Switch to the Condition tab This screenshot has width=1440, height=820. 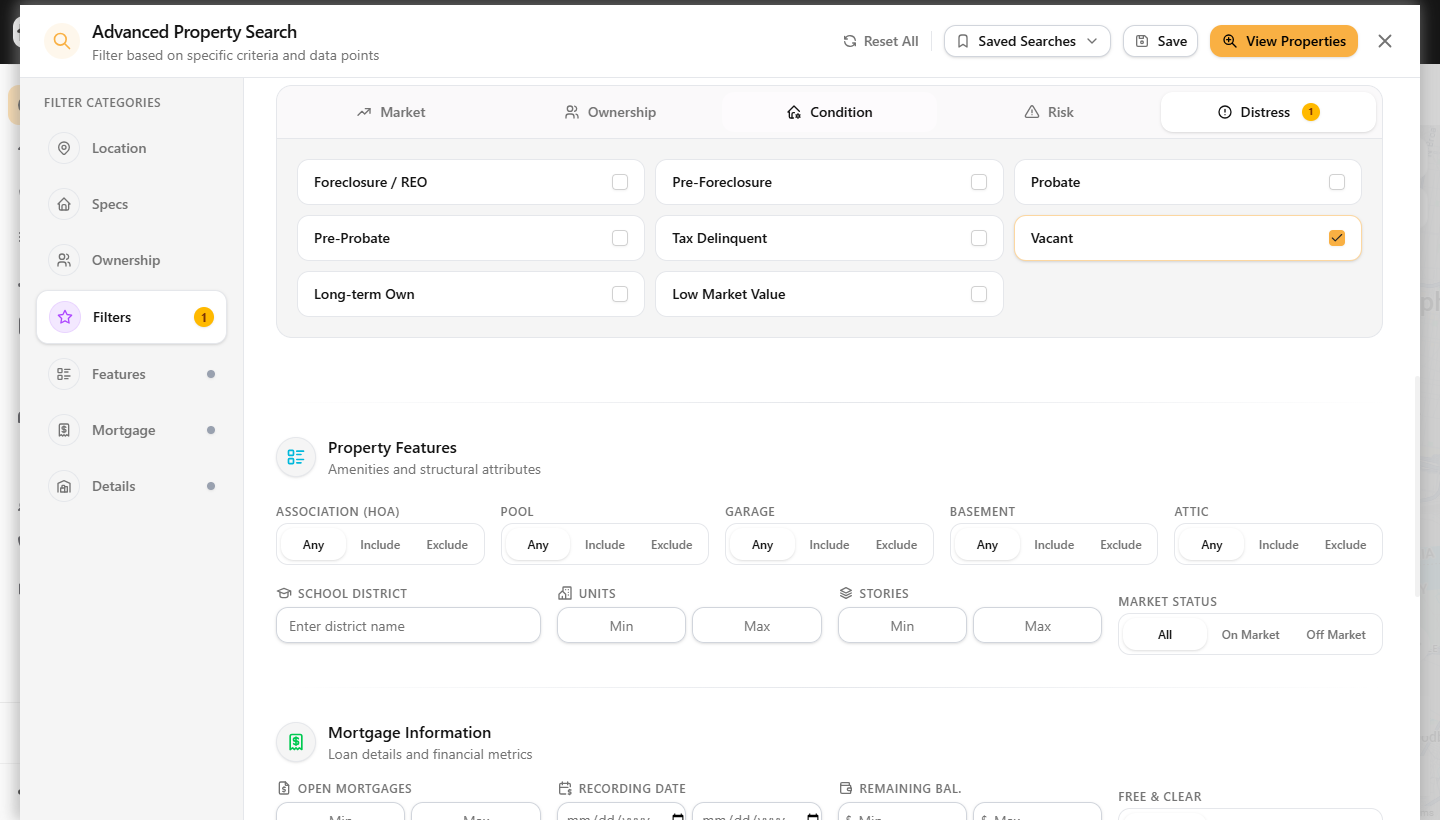(x=829, y=112)
